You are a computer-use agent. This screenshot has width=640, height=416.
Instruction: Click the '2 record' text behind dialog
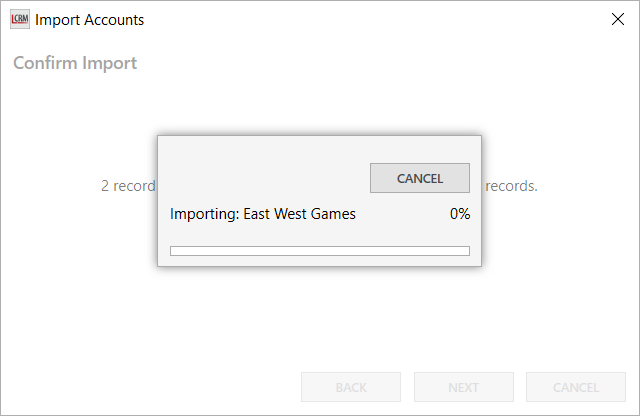click(128, 186)
